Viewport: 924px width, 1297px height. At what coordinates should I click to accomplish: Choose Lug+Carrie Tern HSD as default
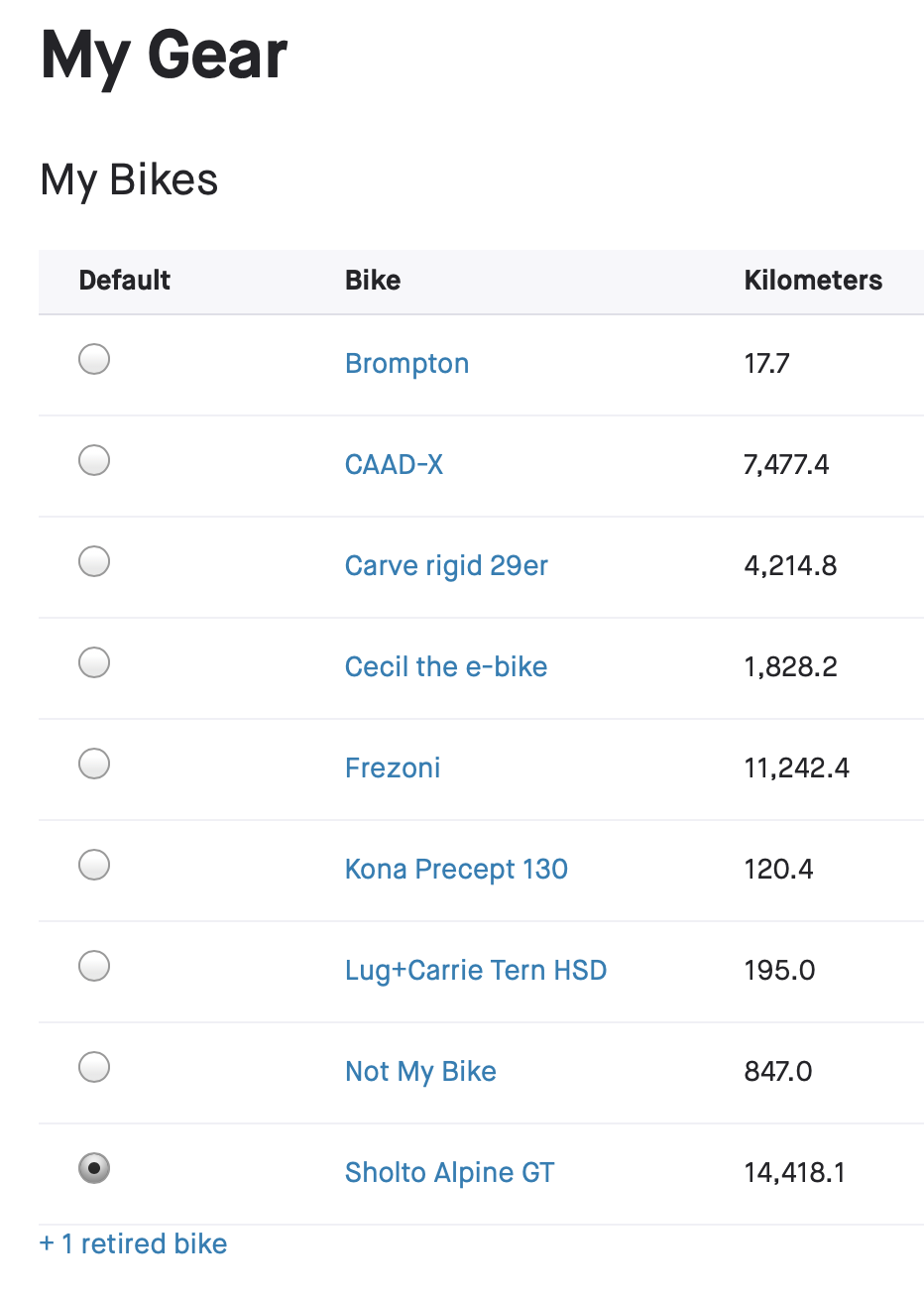(x=94, y=966)
